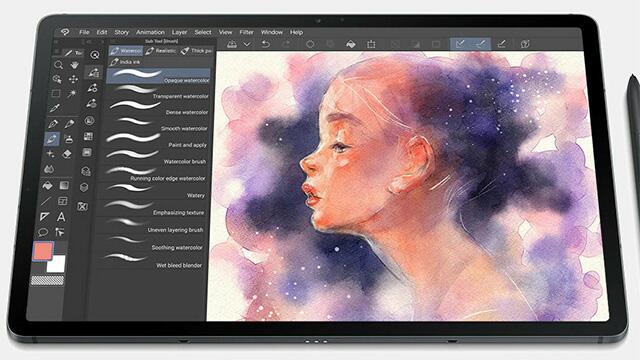Pick the Eyedropper tool
Image resolution: width=640 pixels, height=360 pixels.
tap(55, 108)
